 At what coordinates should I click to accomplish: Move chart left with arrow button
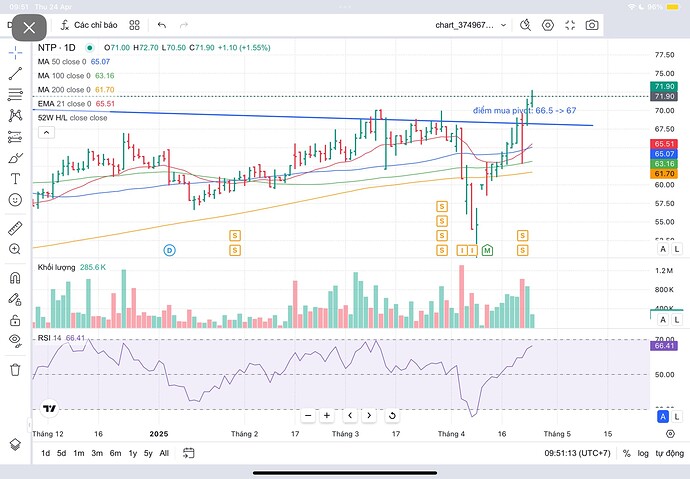click(350, 415)
